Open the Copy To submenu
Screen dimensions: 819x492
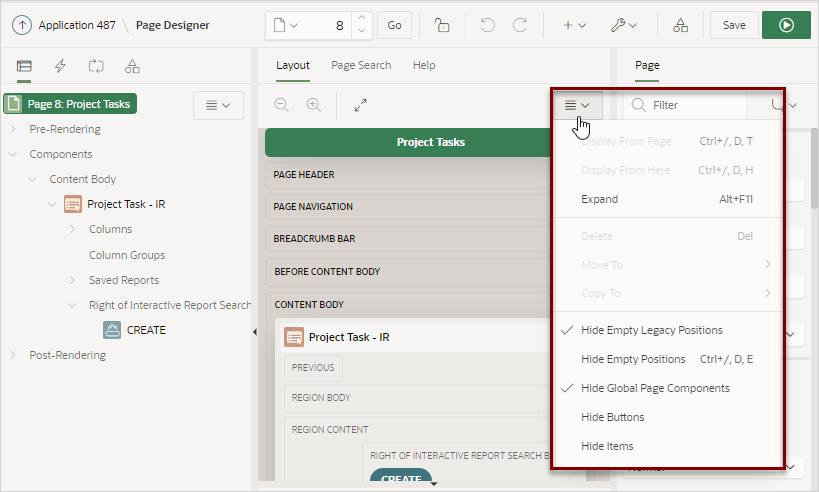tap(668, 293)
